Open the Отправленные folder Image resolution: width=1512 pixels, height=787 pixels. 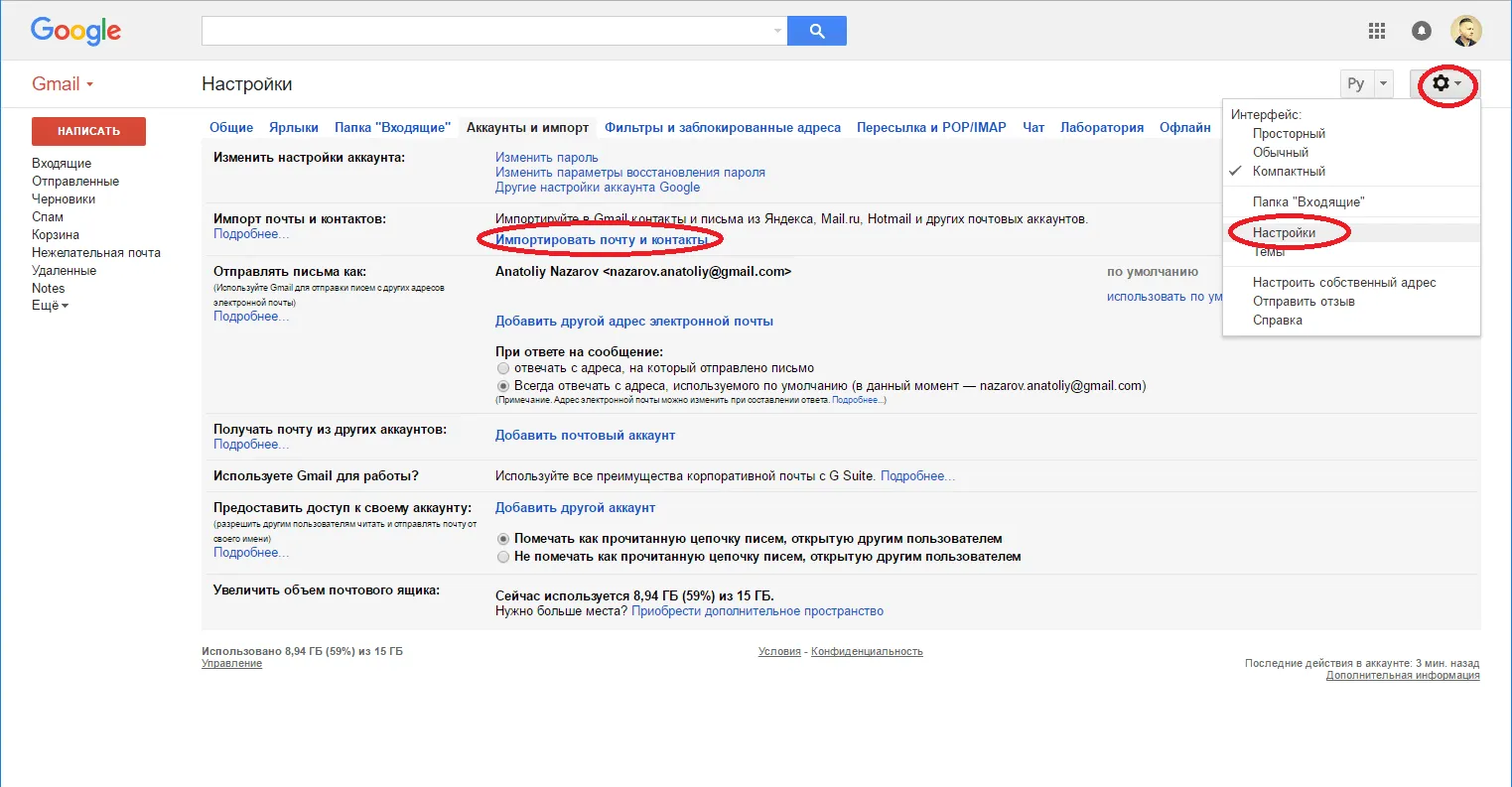(75, 181)
